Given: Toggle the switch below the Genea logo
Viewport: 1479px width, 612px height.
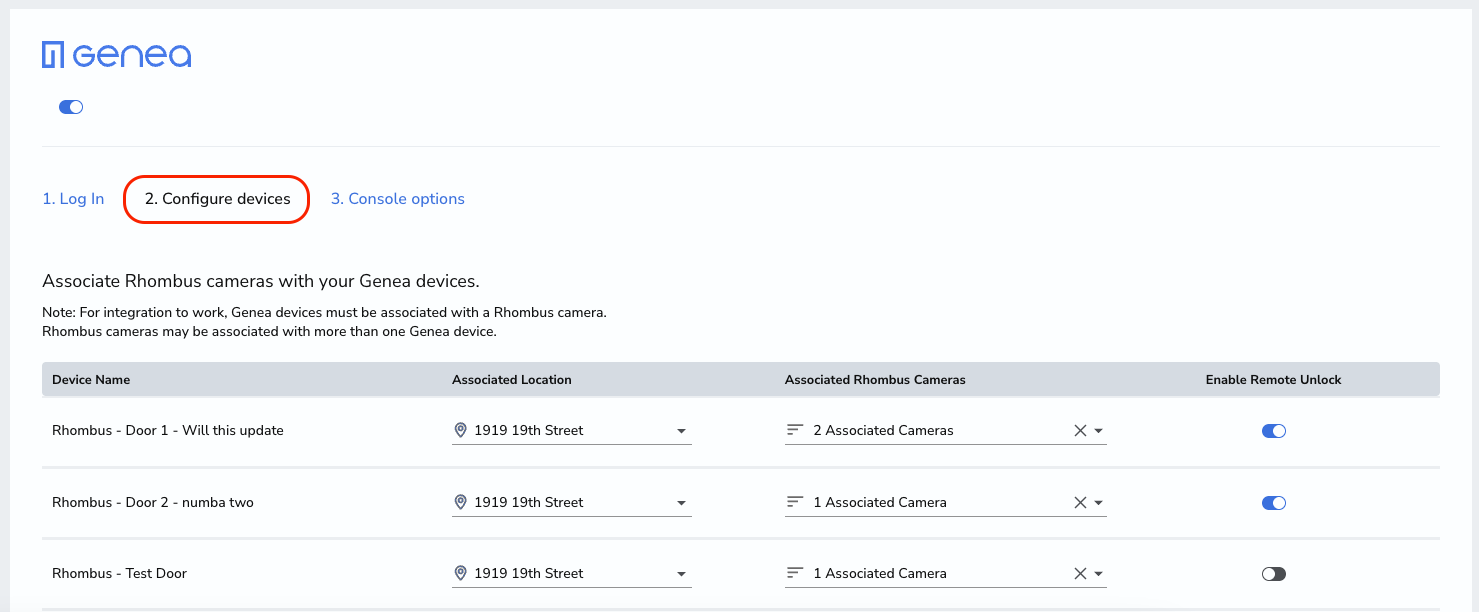Looking at the screenshot, I should (70, 106).
